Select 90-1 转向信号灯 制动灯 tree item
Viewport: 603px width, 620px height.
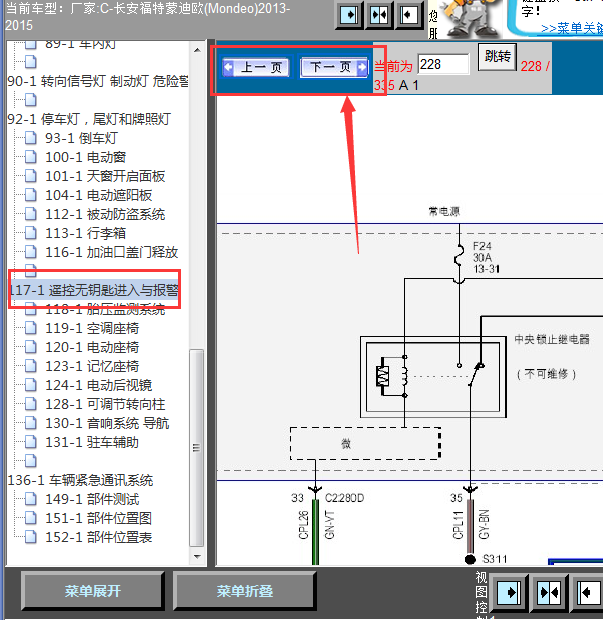pos(98,81)
